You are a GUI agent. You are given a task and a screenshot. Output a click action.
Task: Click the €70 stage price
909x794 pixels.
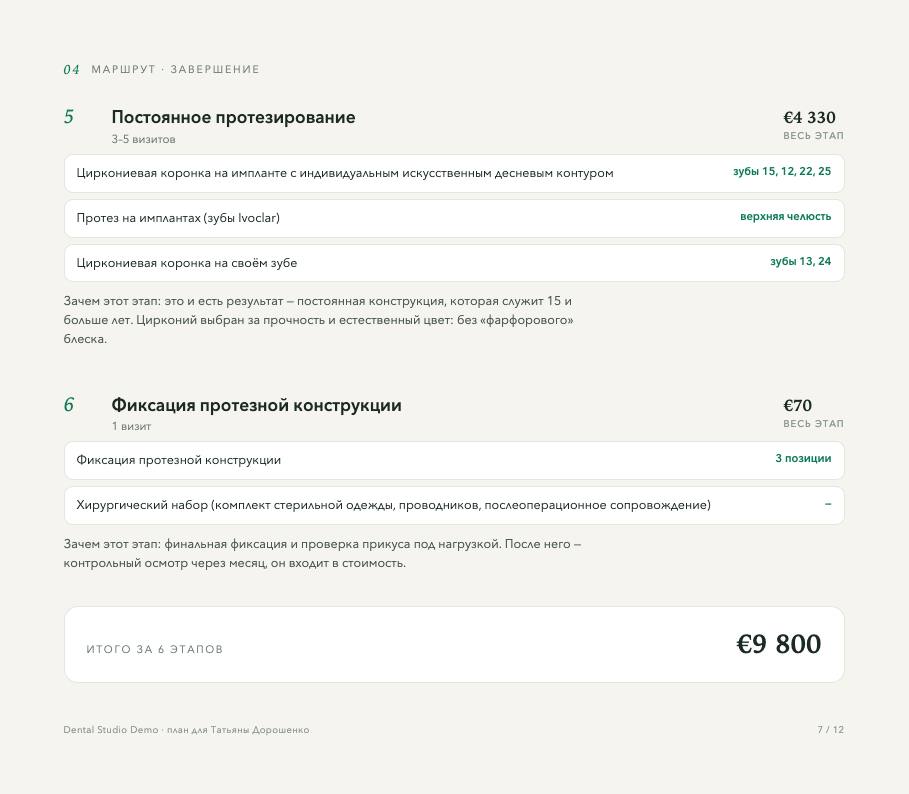[x=797, y=406]
